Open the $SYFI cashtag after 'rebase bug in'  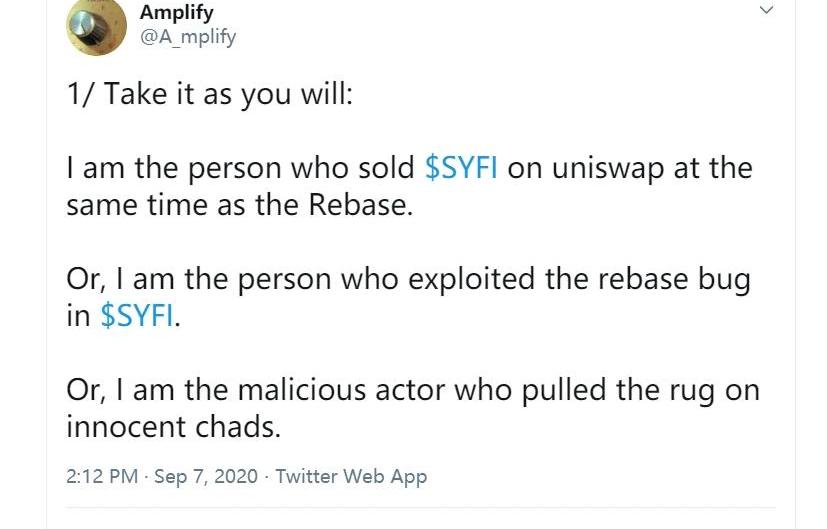click(x=137, y=316)
